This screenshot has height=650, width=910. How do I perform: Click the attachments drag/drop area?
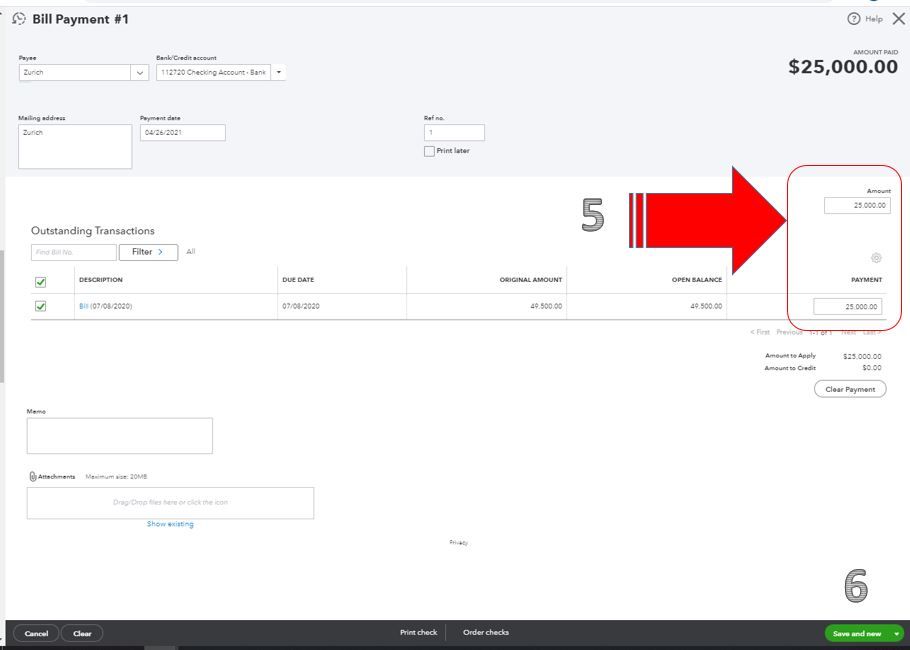coord(170,503)
